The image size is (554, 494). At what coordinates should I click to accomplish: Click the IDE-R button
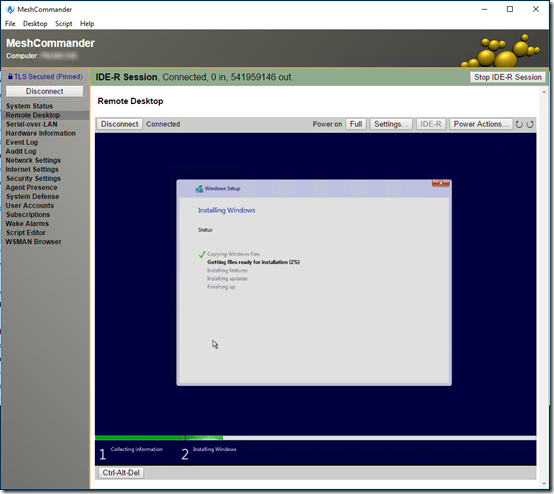click(x=431, y=124)
